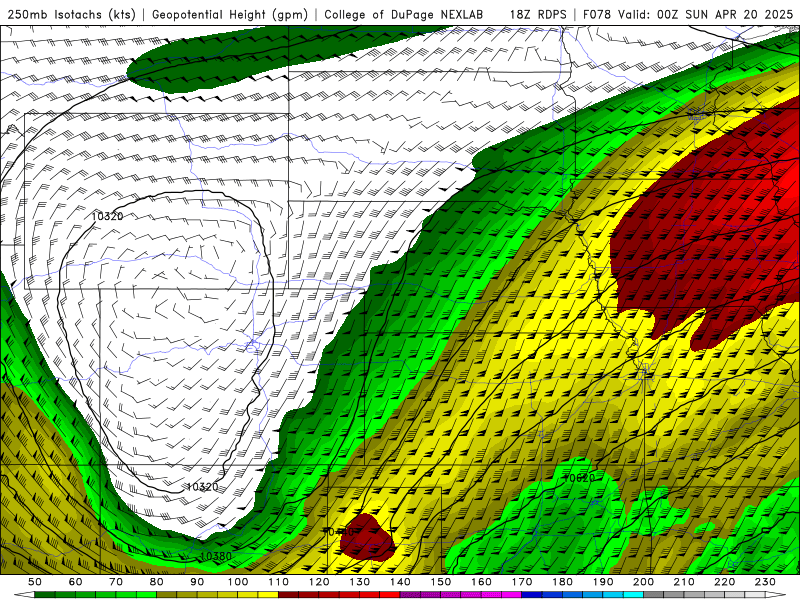The width and height of the screenshot is (800, 600).
Task: Pick the purple swatch just after 140
Action: 410,595
